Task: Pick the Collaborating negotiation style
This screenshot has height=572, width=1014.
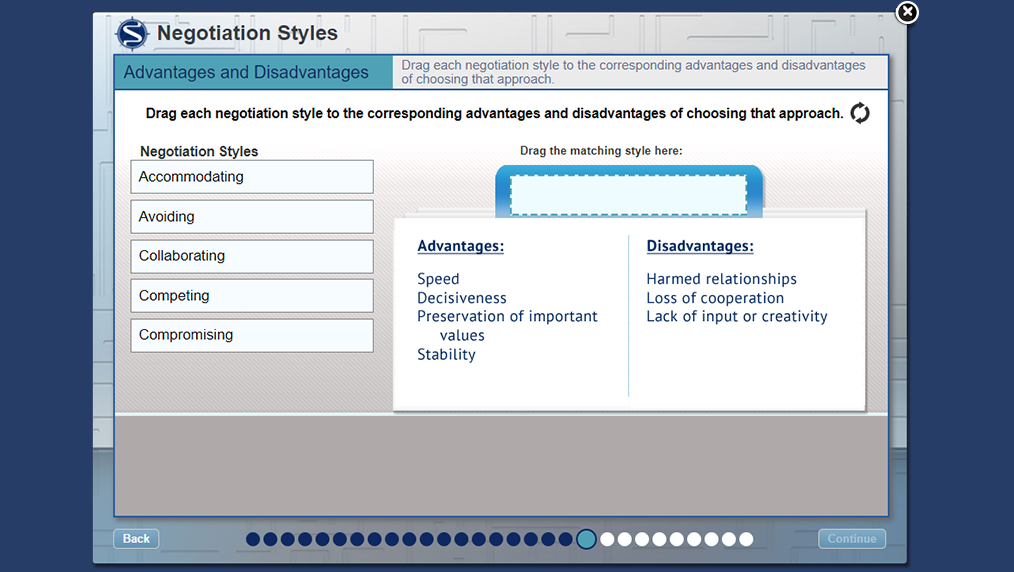Action: [252, 256]
